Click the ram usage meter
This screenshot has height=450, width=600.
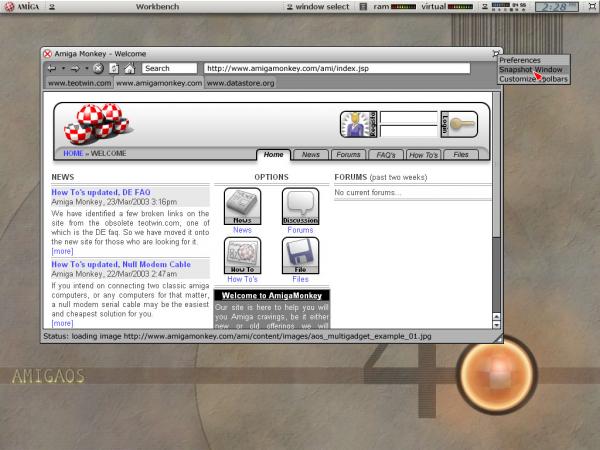click(x=403, y=7)
